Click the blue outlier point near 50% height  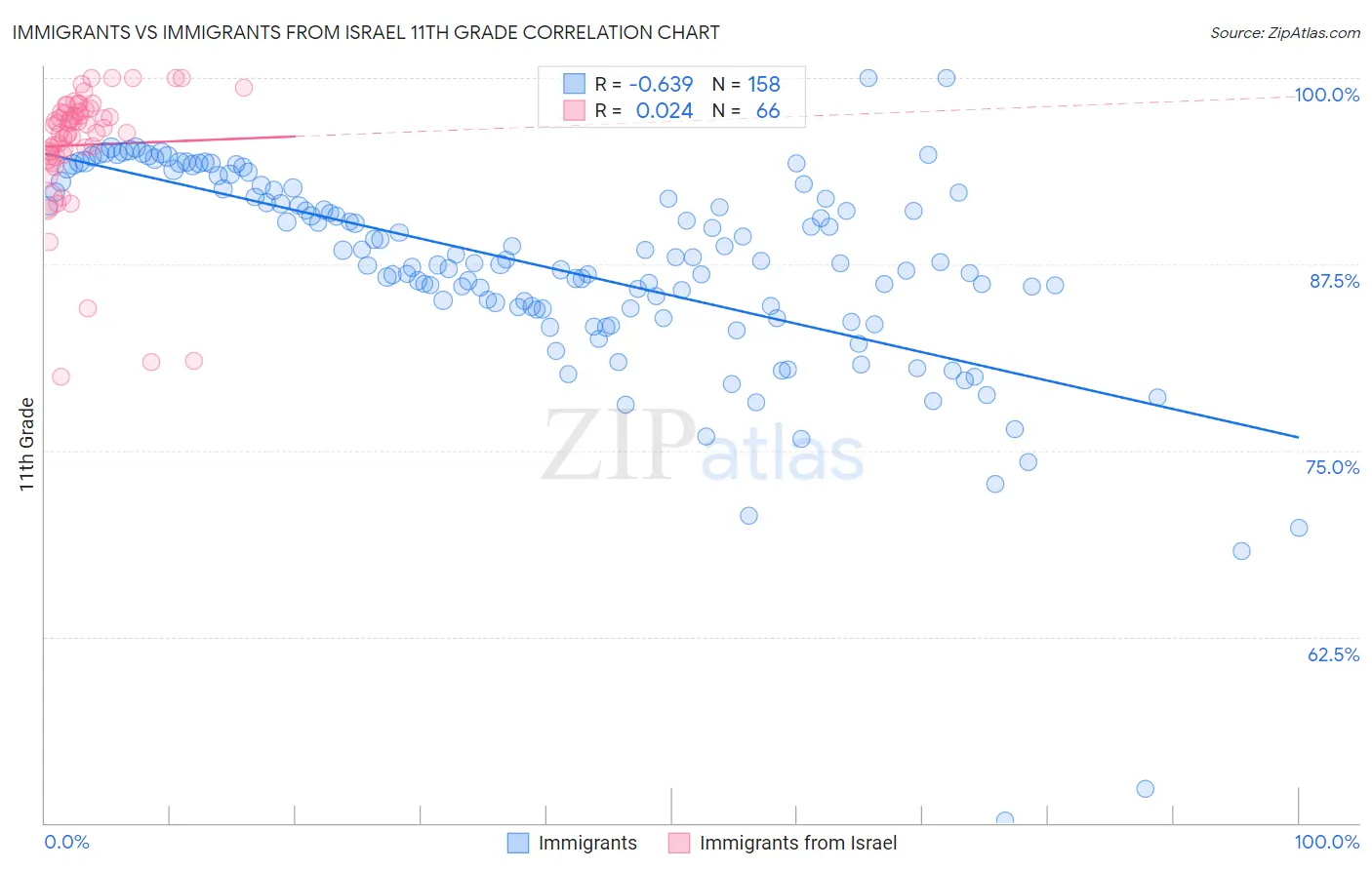click(1146, 789)
